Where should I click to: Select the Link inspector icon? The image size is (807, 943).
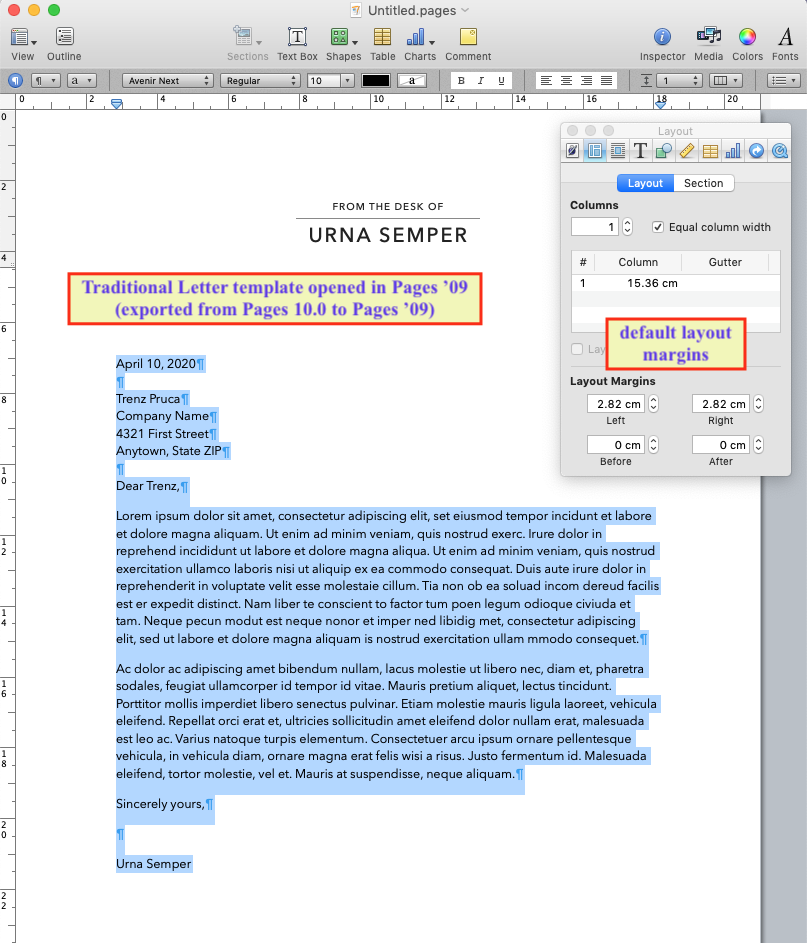[756, 151]
